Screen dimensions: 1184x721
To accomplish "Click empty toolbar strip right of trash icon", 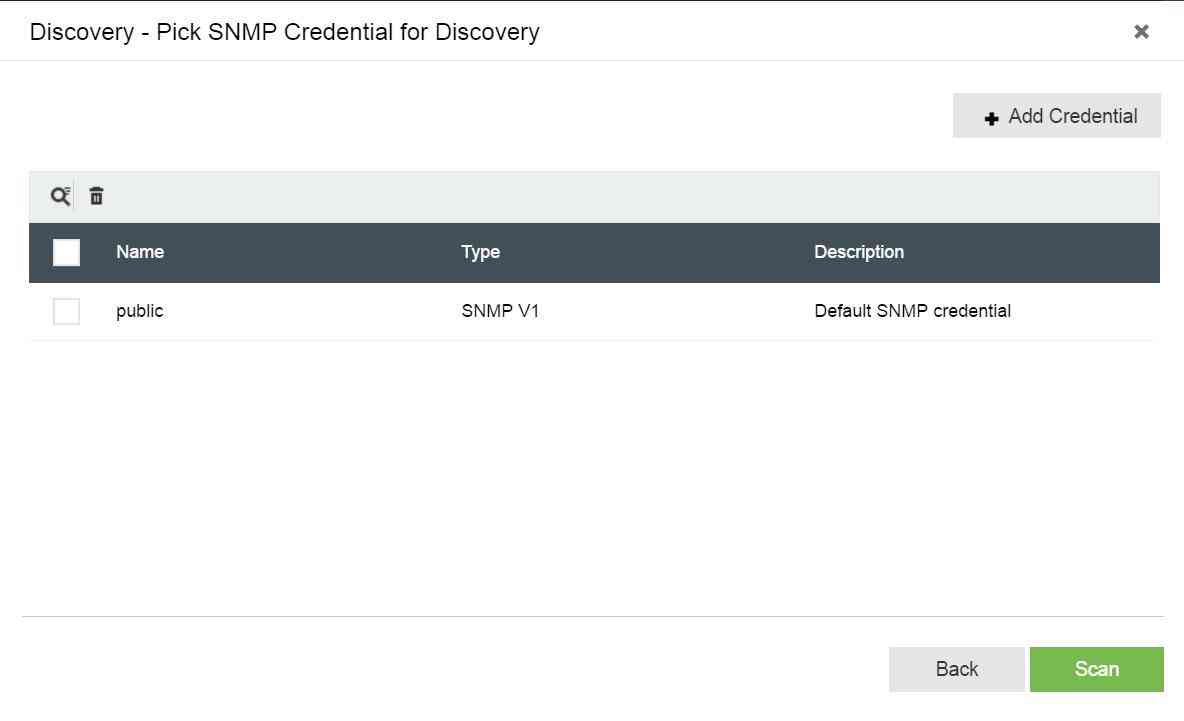I will tap(600, 196).
